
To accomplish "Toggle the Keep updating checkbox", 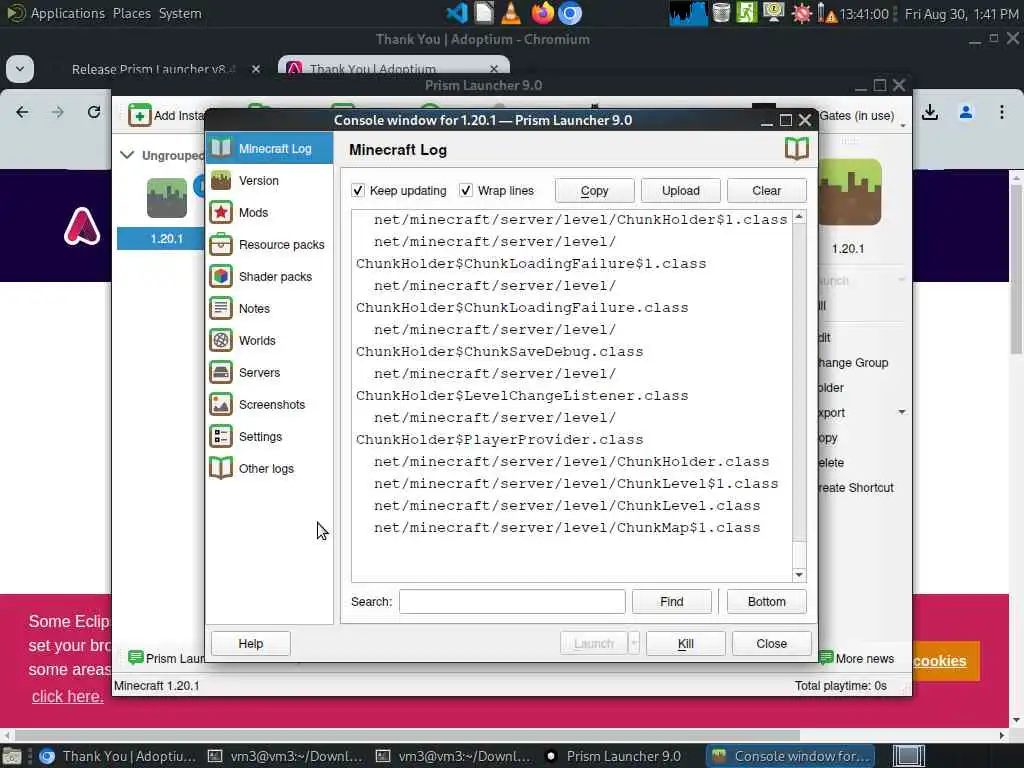I will coord(358,190).
